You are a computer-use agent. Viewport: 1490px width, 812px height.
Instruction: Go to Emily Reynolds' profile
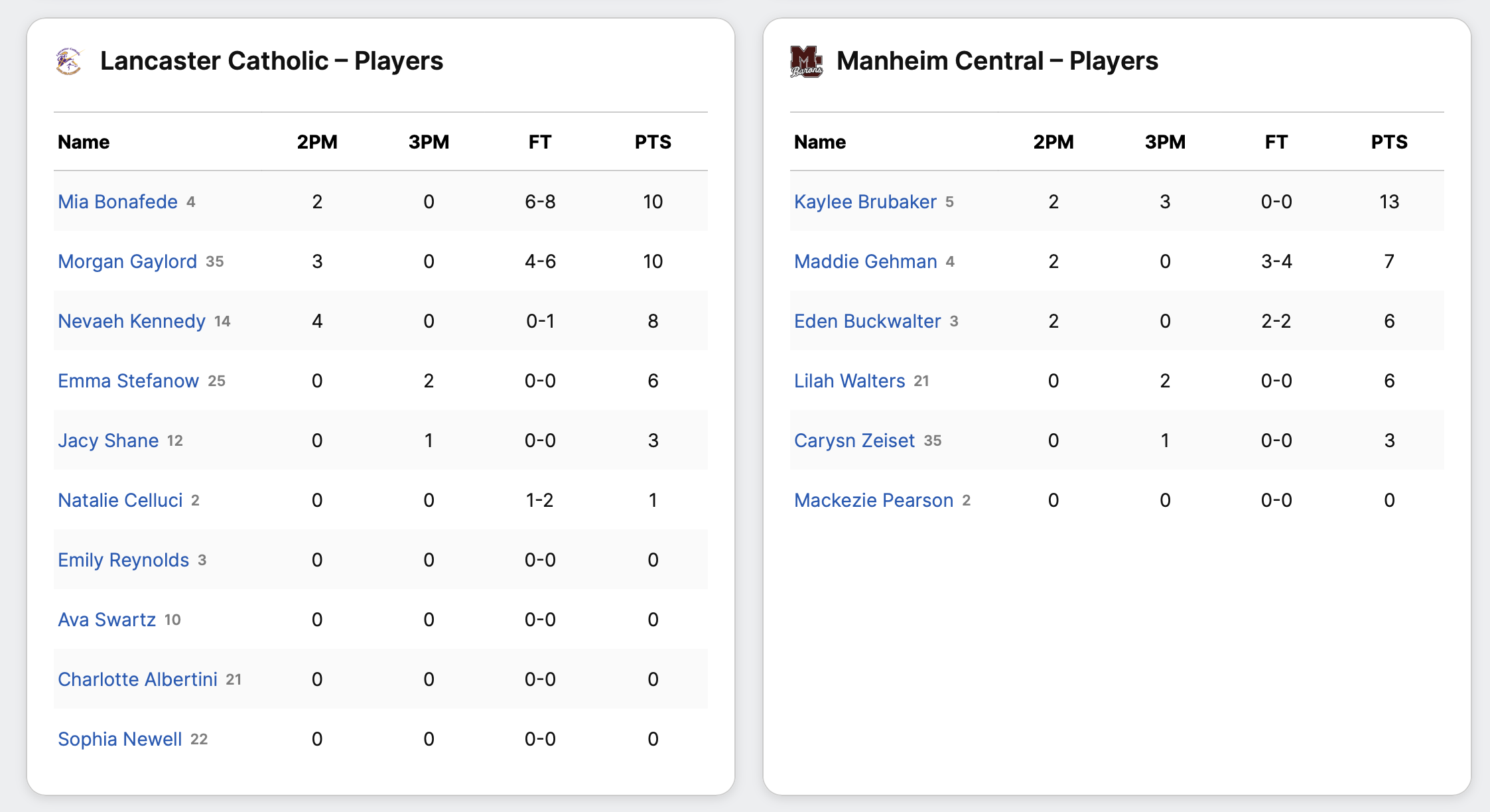(x=123, y=560)
